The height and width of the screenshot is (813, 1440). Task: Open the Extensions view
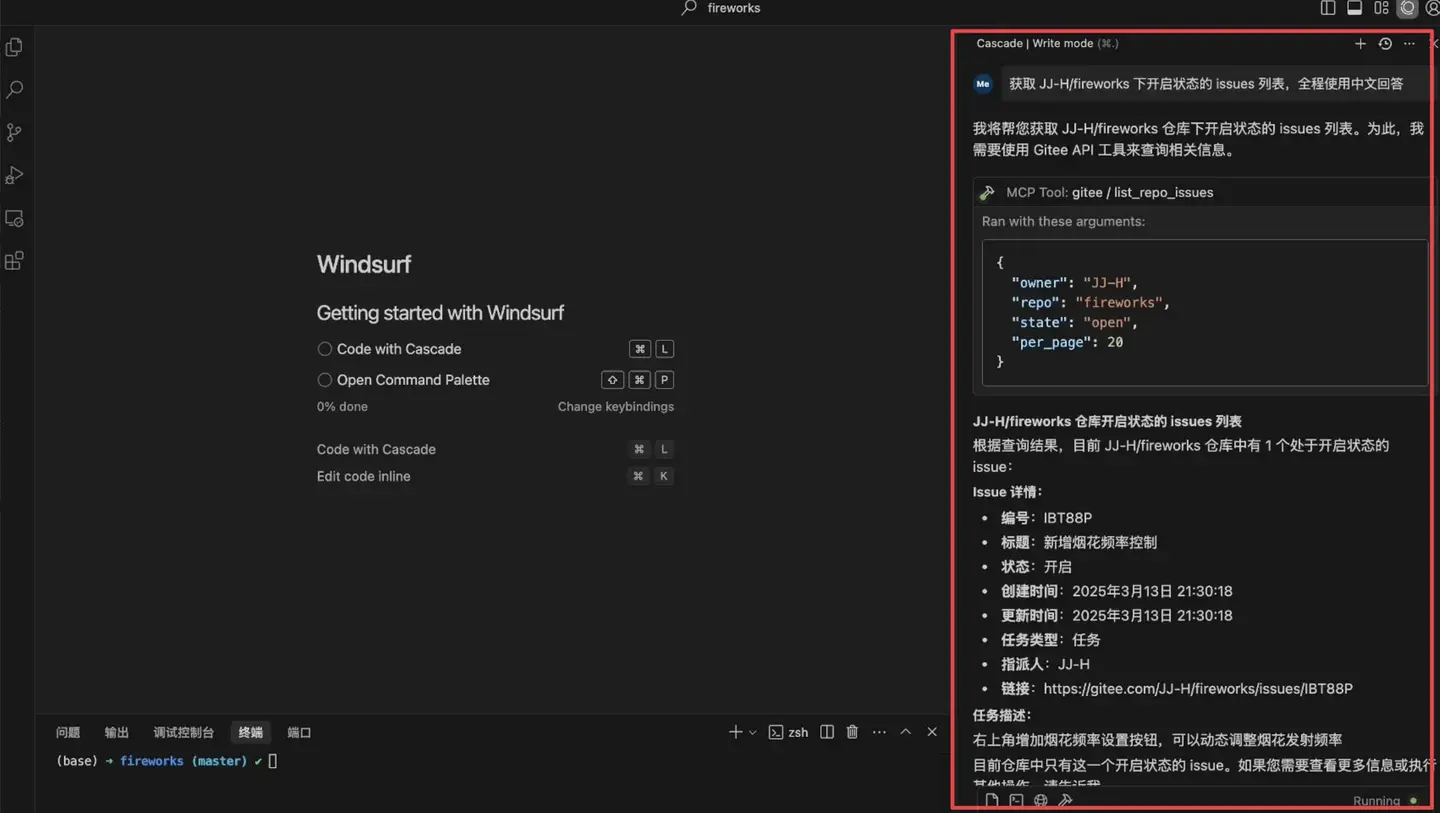pos(14,260)
